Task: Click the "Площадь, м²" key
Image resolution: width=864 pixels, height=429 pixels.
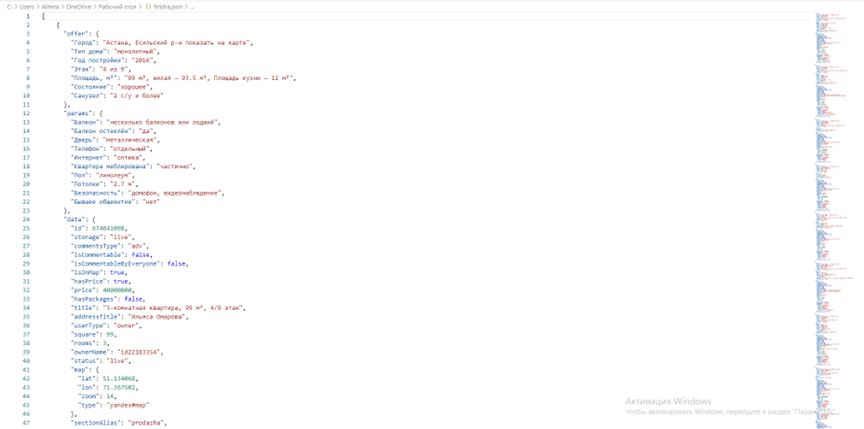Action: point(95,78)
